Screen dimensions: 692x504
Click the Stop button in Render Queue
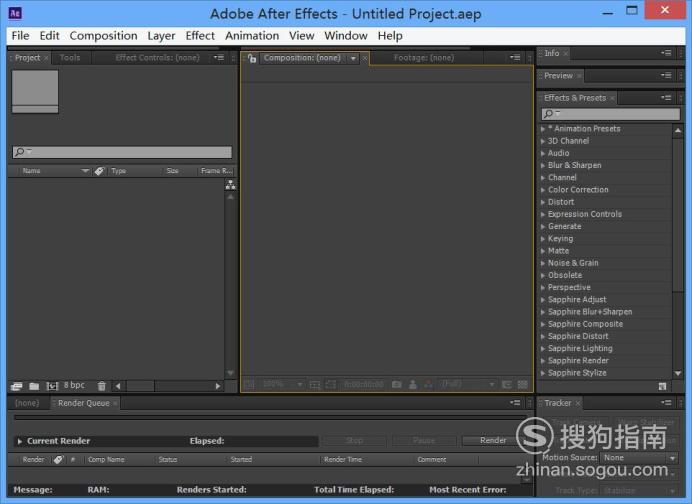(354, 440)
